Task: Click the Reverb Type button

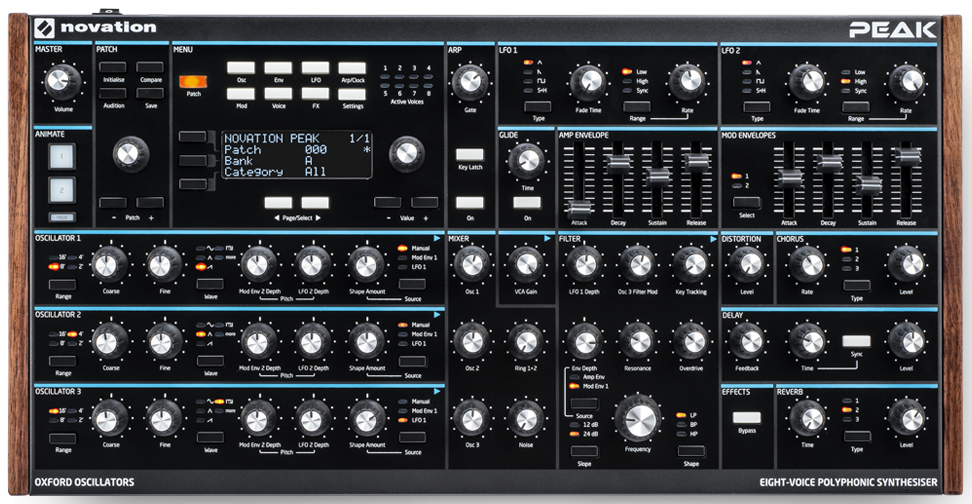Action: pos(857,436)
